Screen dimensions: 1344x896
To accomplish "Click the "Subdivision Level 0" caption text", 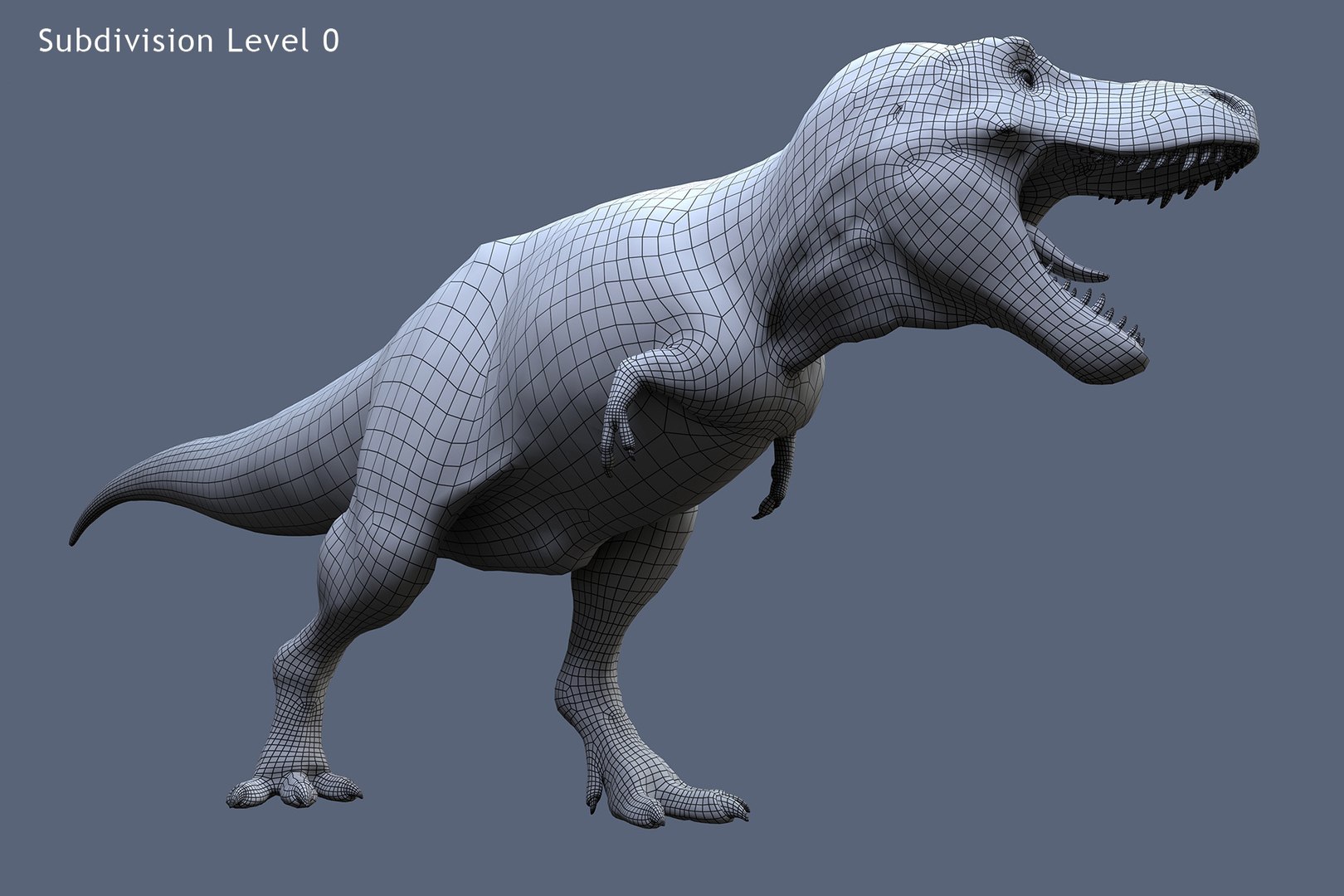I will tap(189, 41).
